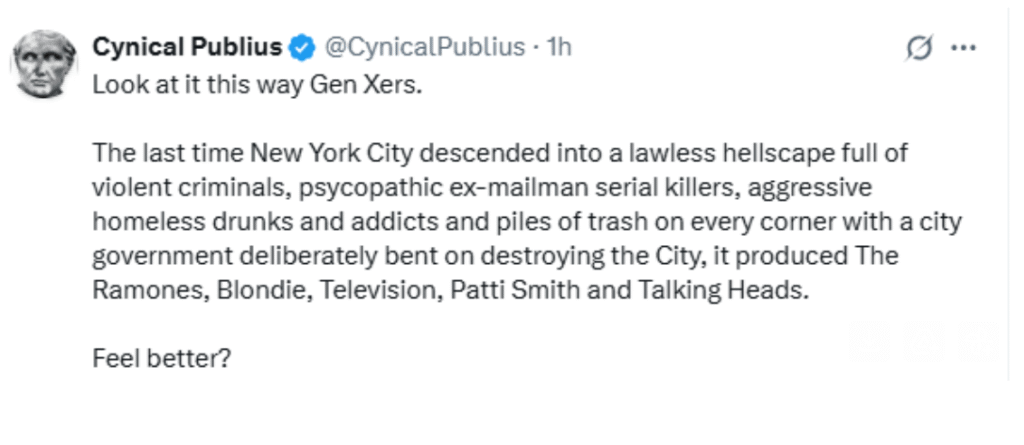Click the "Feel better?" line
Screen dimensions: 1024x445
tap(162, 357)
